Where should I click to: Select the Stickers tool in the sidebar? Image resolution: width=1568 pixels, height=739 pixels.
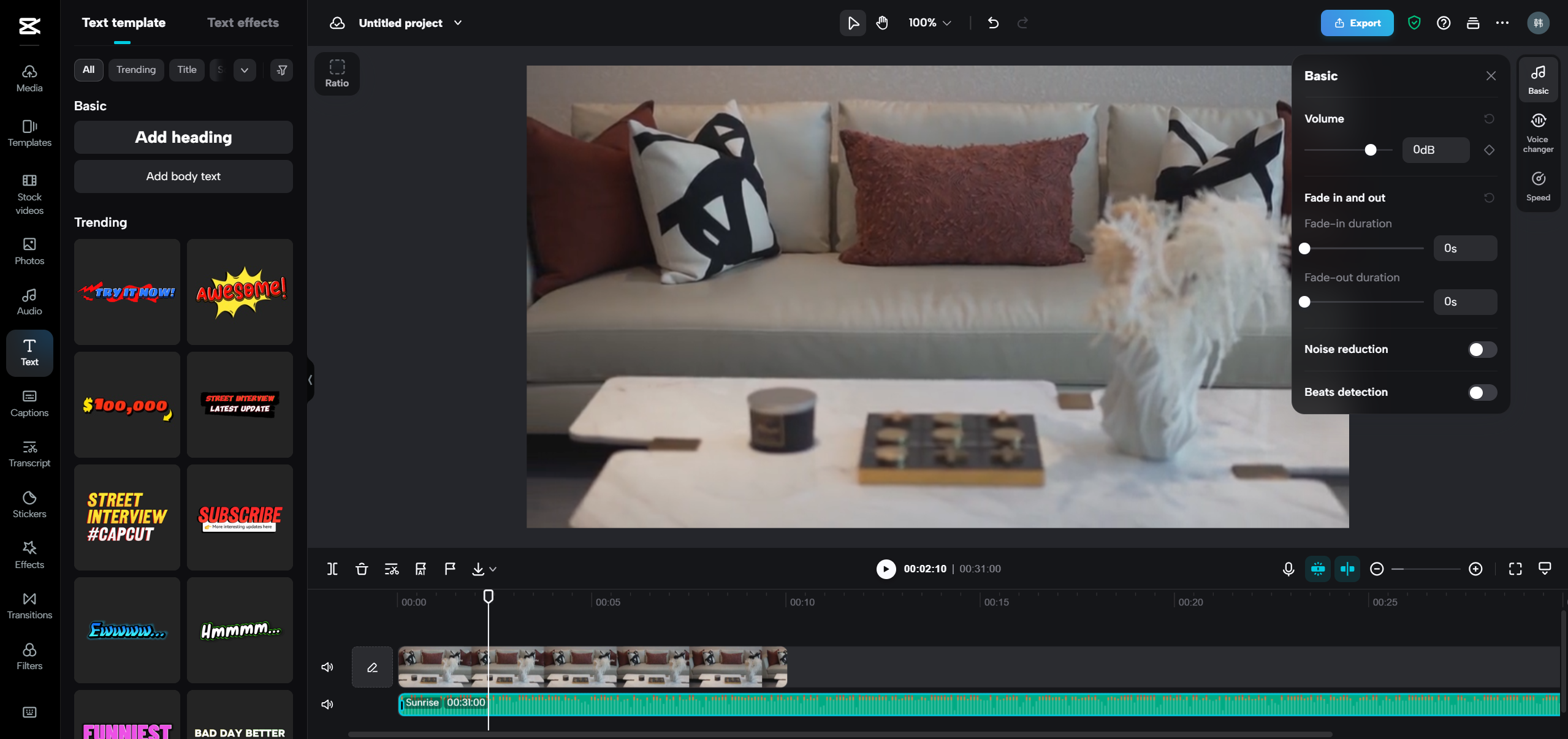29,503
